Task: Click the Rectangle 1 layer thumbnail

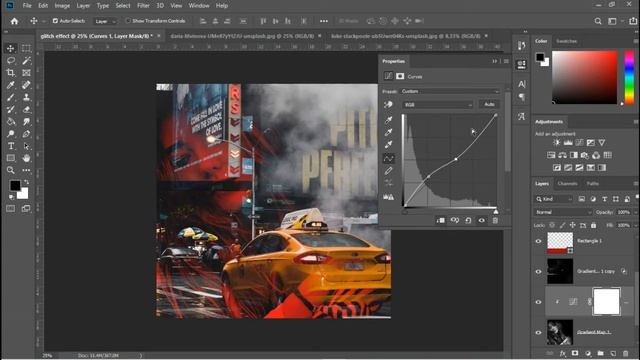Action: point(560,242)
